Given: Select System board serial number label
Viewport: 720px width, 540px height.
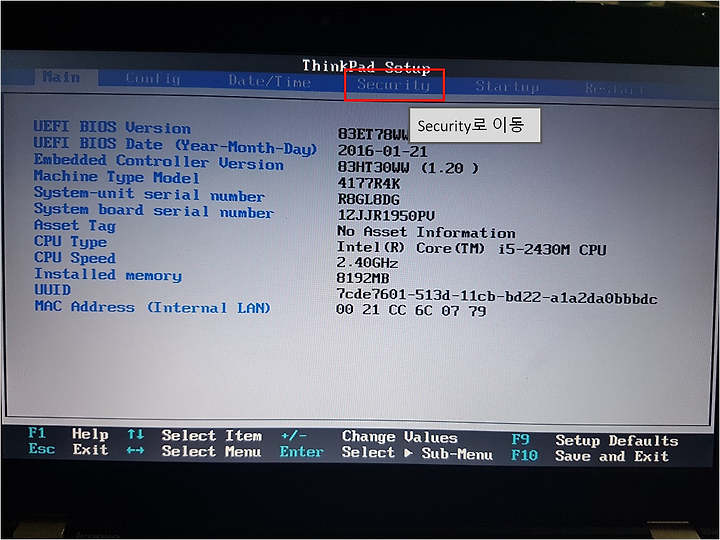Looking at the screenshot, I should click(x=154, y=211).
